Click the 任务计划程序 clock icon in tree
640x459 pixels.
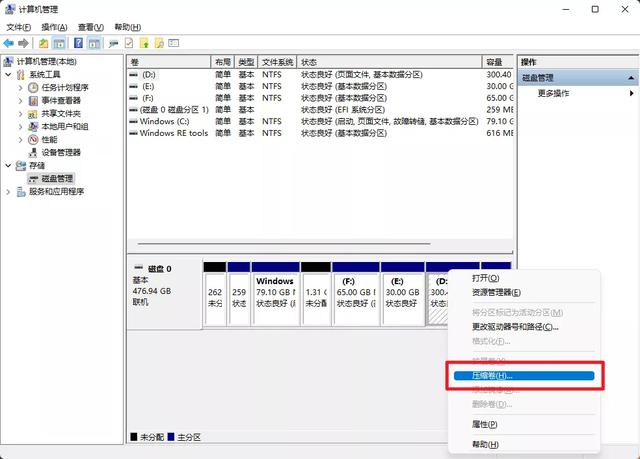click(33, 88)
